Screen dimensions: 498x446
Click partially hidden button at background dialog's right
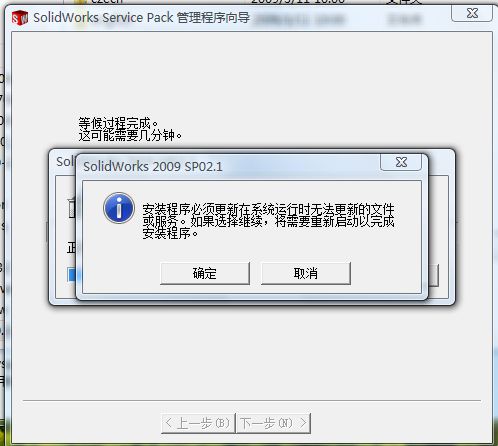(x=433, y=275)
